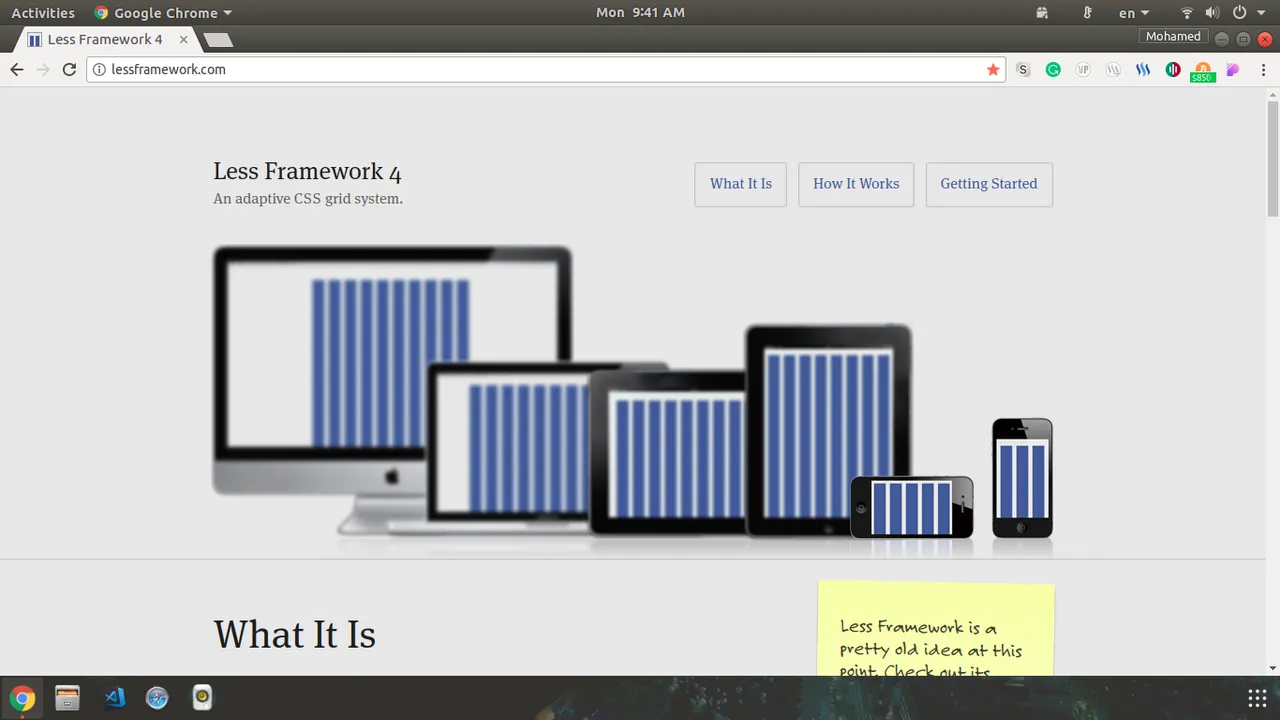Open the UP extension icon
The image size is (1280, 720).
click(x=1083, y=69)
